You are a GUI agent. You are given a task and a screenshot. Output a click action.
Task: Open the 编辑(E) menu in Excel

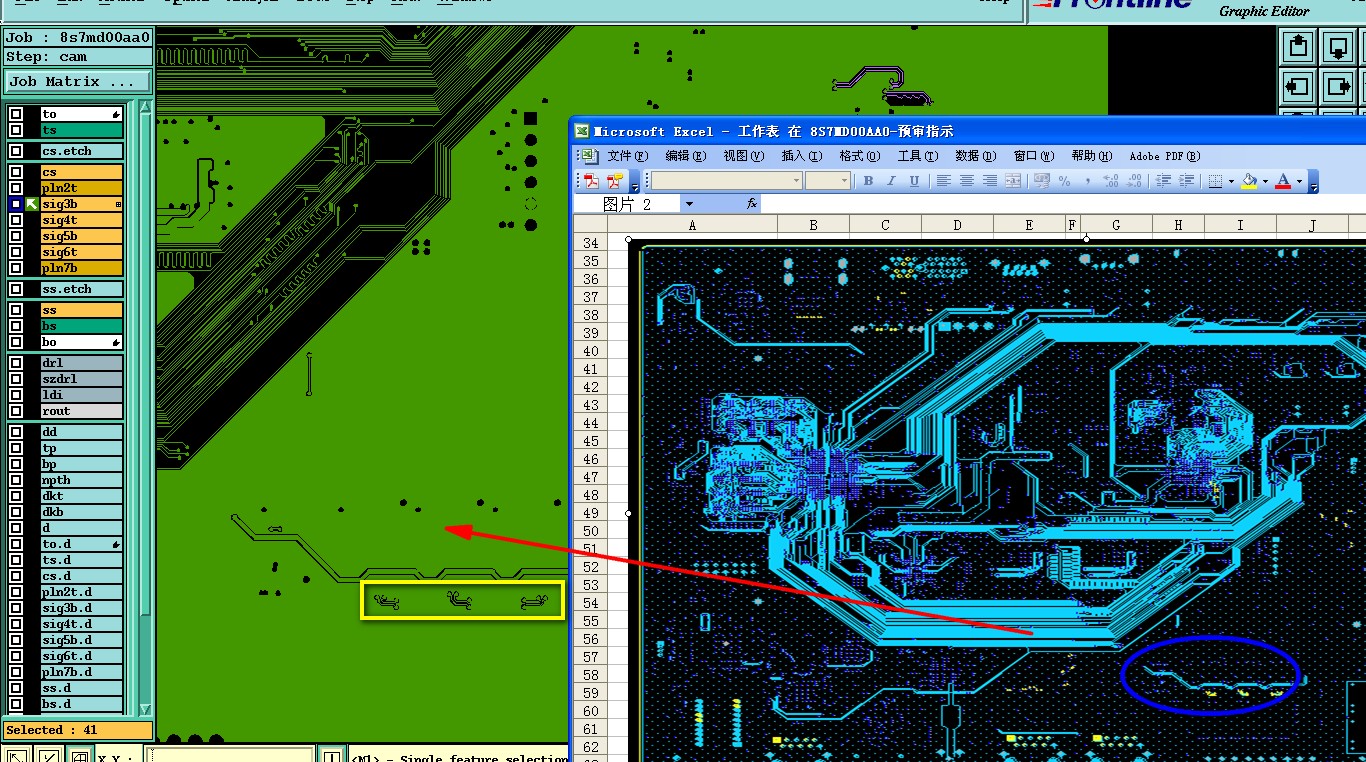(x=685, y=156)
